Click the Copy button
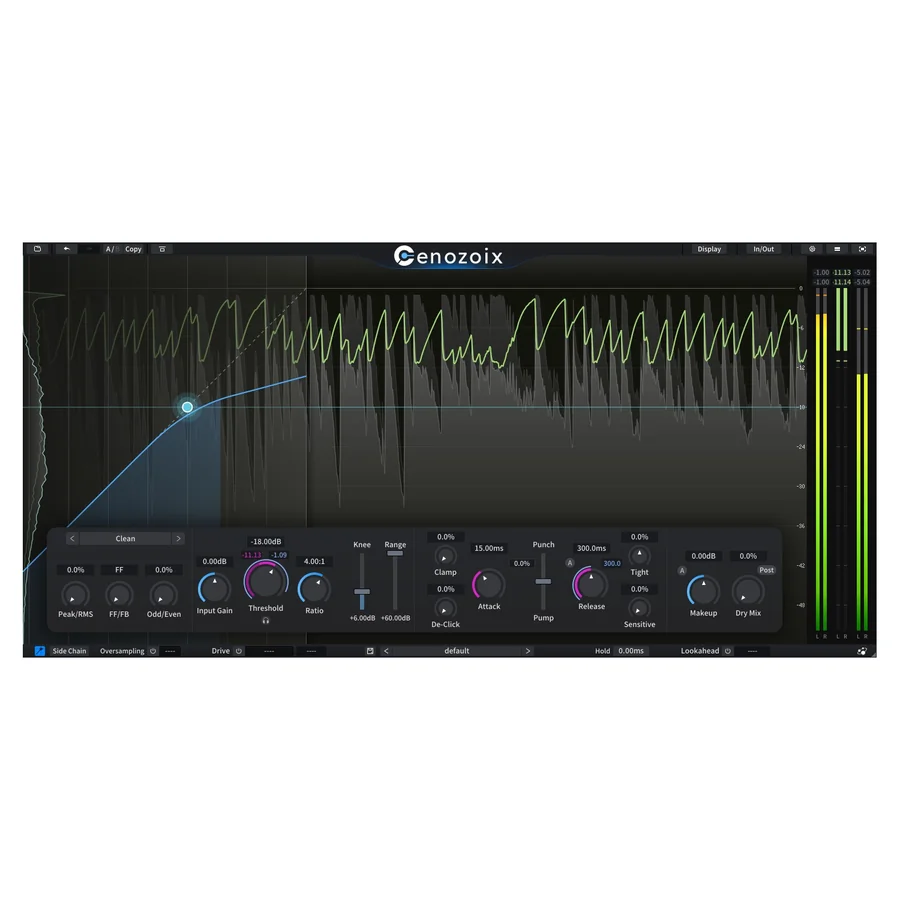900x900 pixels. pyautogui.click(x=133, y=249)
